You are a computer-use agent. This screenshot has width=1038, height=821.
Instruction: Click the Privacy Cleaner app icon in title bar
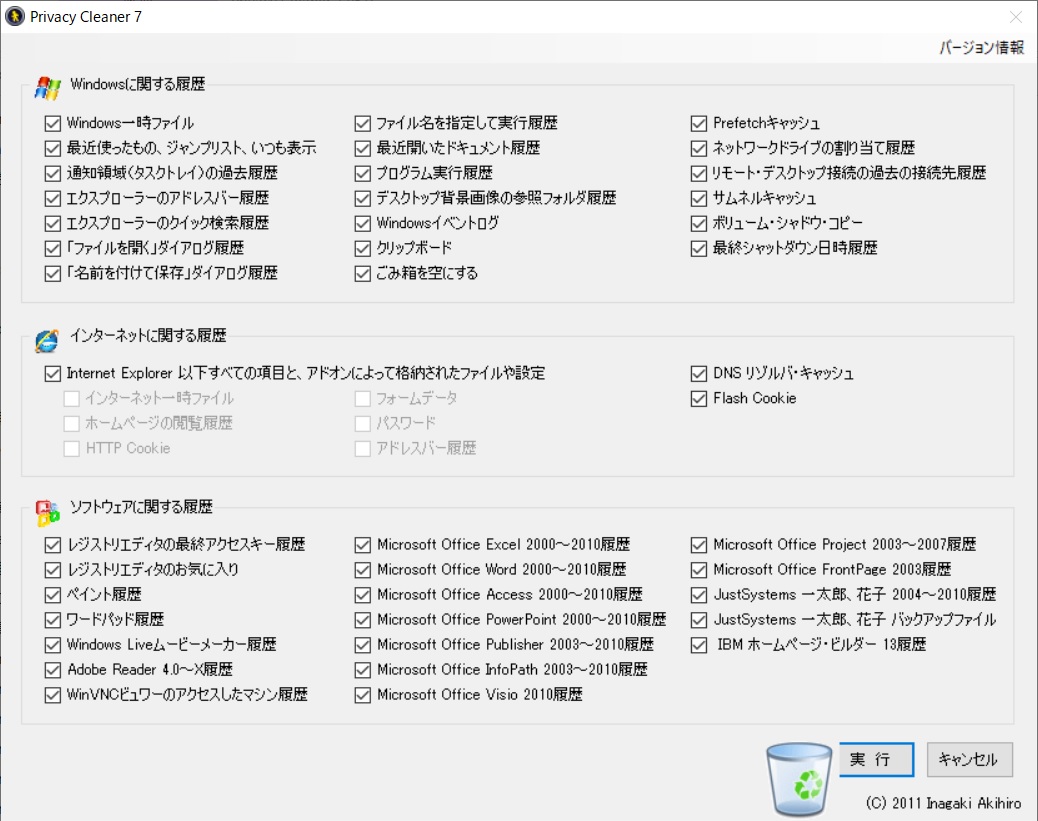pos(15,17)
